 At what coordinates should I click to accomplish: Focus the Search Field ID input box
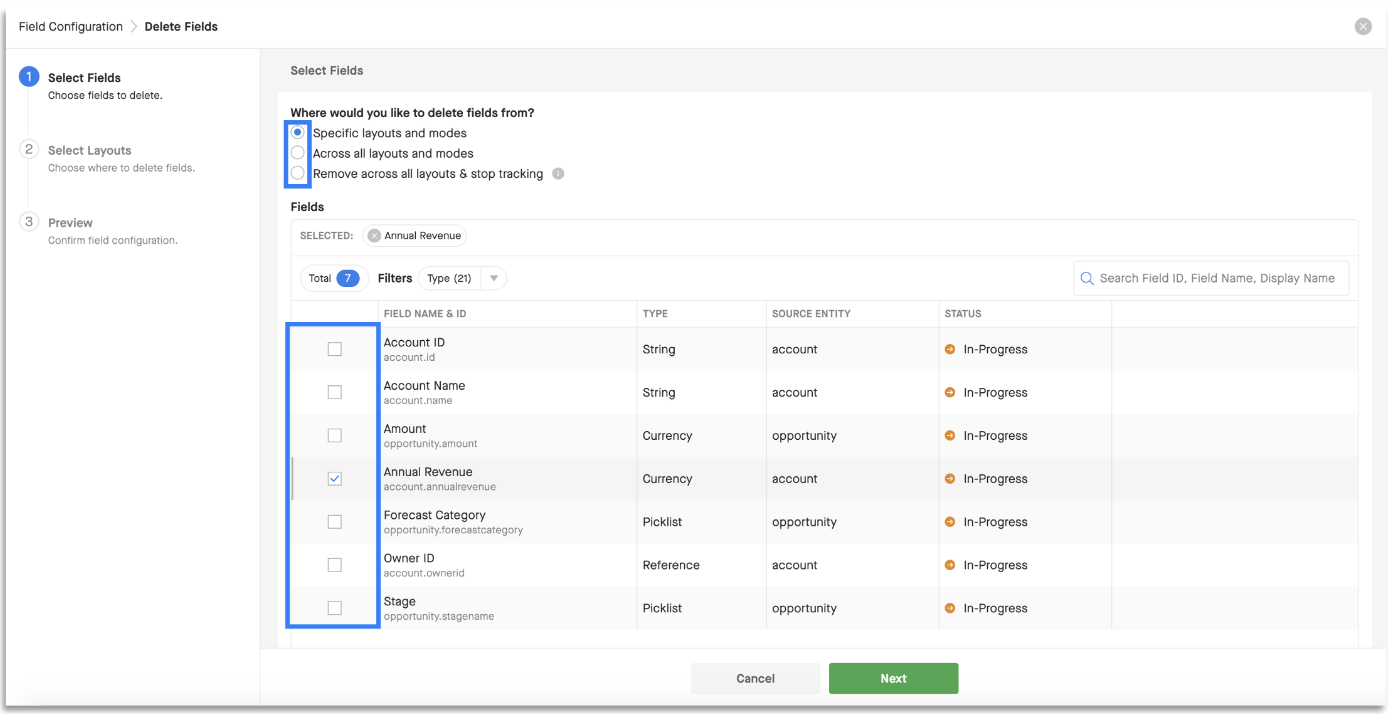click(1211, 278)
